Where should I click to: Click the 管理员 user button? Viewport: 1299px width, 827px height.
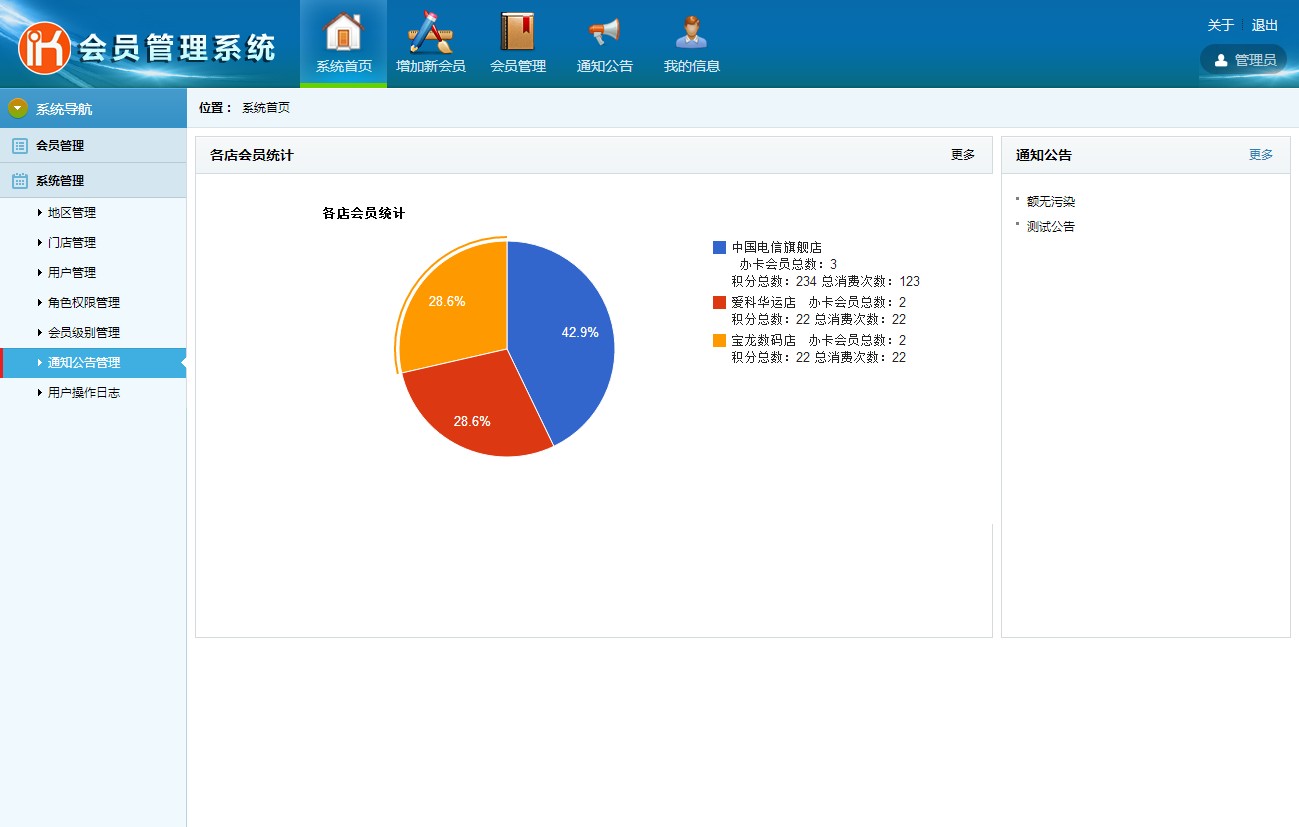point(1244,60)
